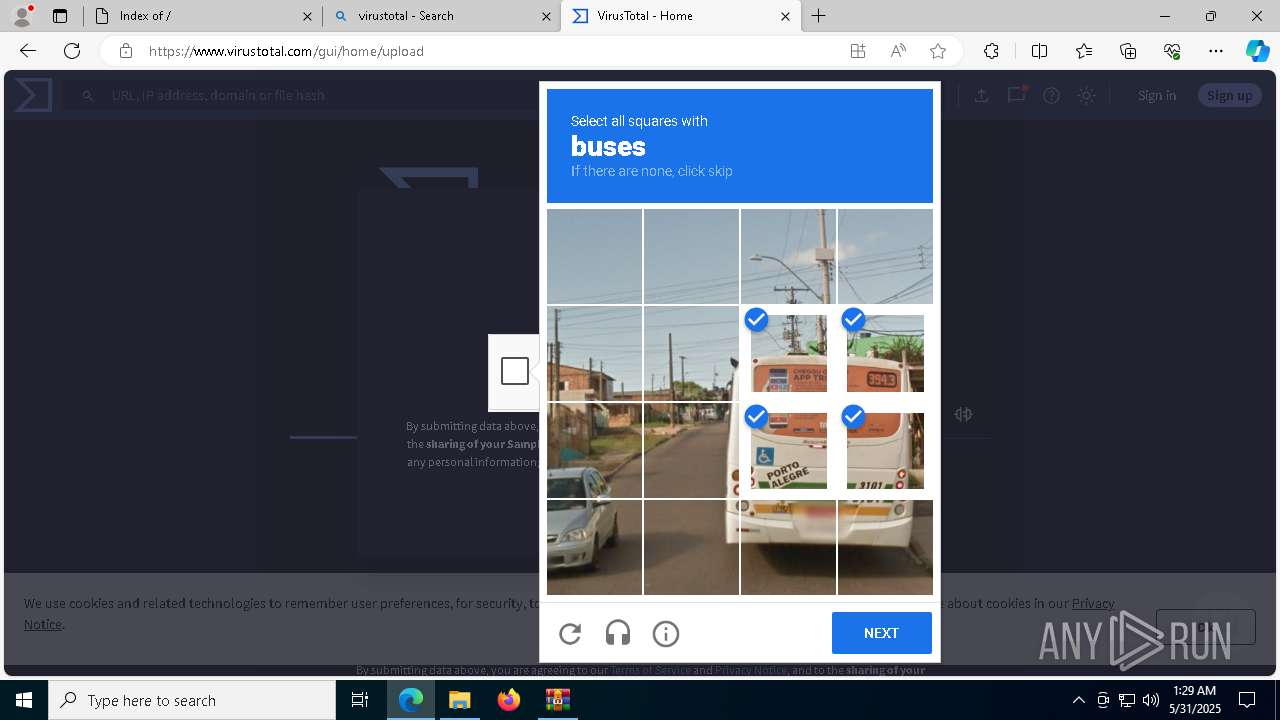The image size is (1280, 720).
Task: Click VirusTotal logo
Action: coord(33,95)
